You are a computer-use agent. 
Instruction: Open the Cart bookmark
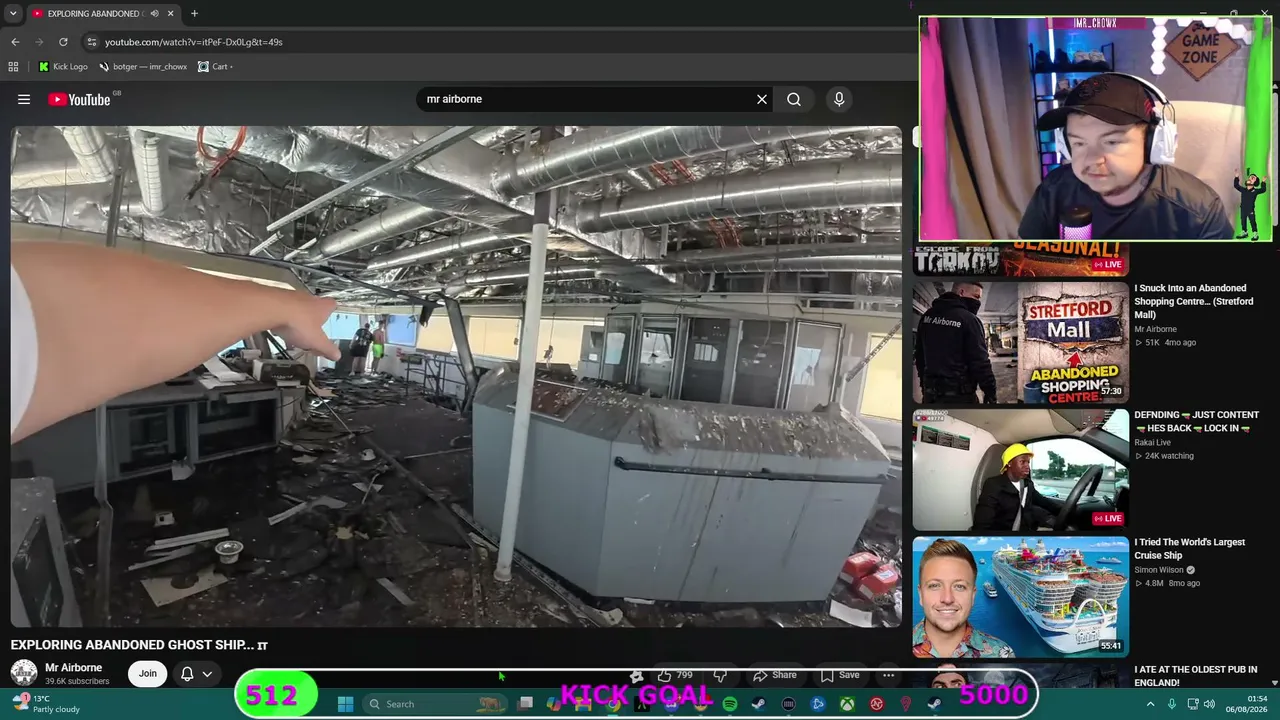click(x=215, y=67)
